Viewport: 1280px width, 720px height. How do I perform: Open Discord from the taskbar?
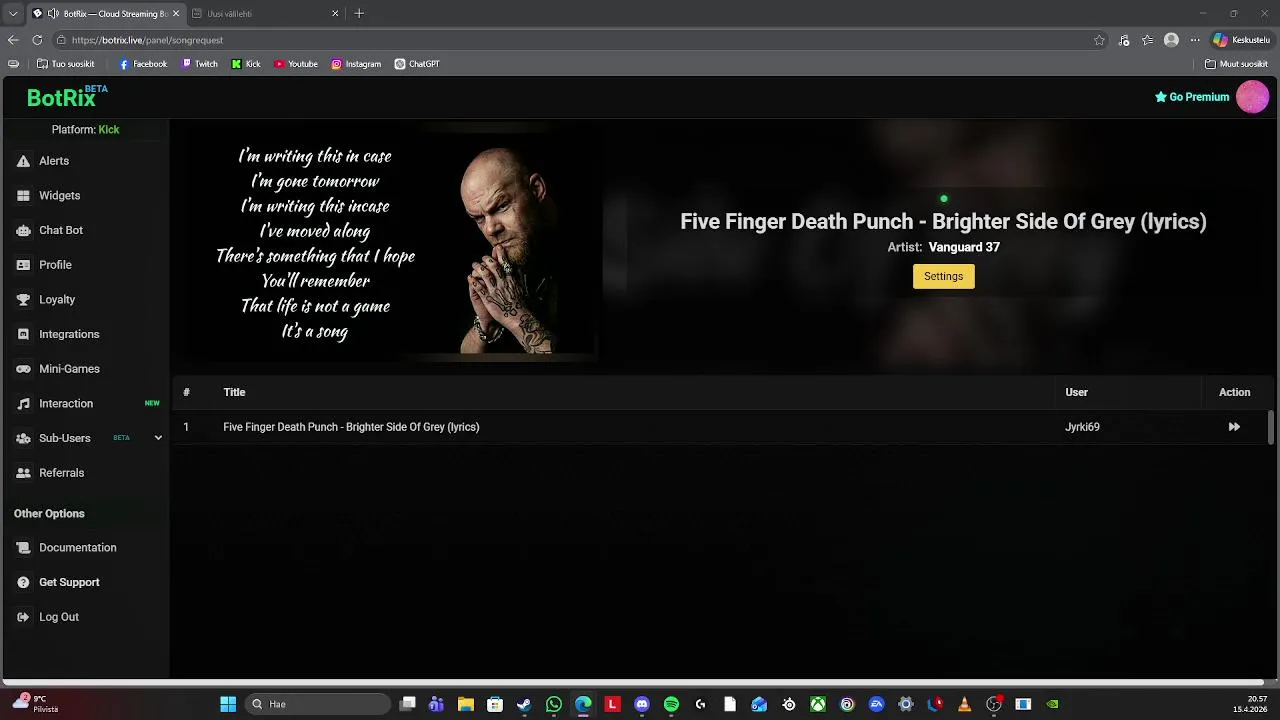click(x=642, y=704)
